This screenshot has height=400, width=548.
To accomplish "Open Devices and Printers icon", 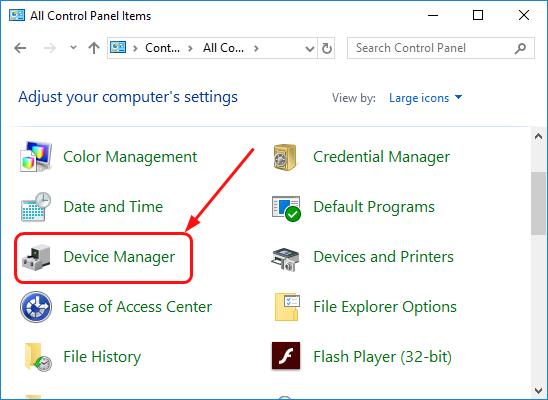I will point(286,259).
